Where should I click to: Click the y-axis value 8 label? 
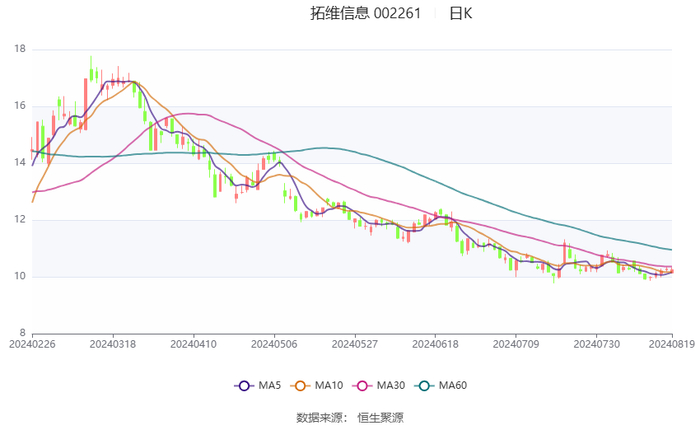(23, 333)
